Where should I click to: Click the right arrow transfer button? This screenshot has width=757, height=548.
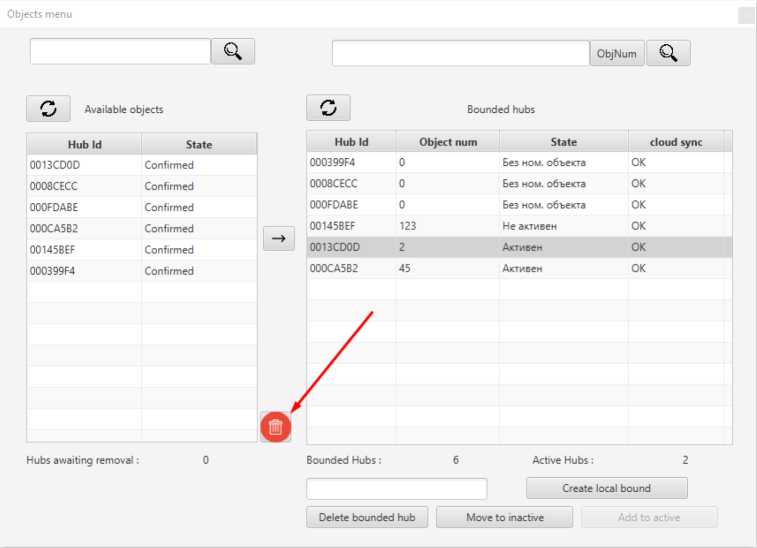[279, 238]
